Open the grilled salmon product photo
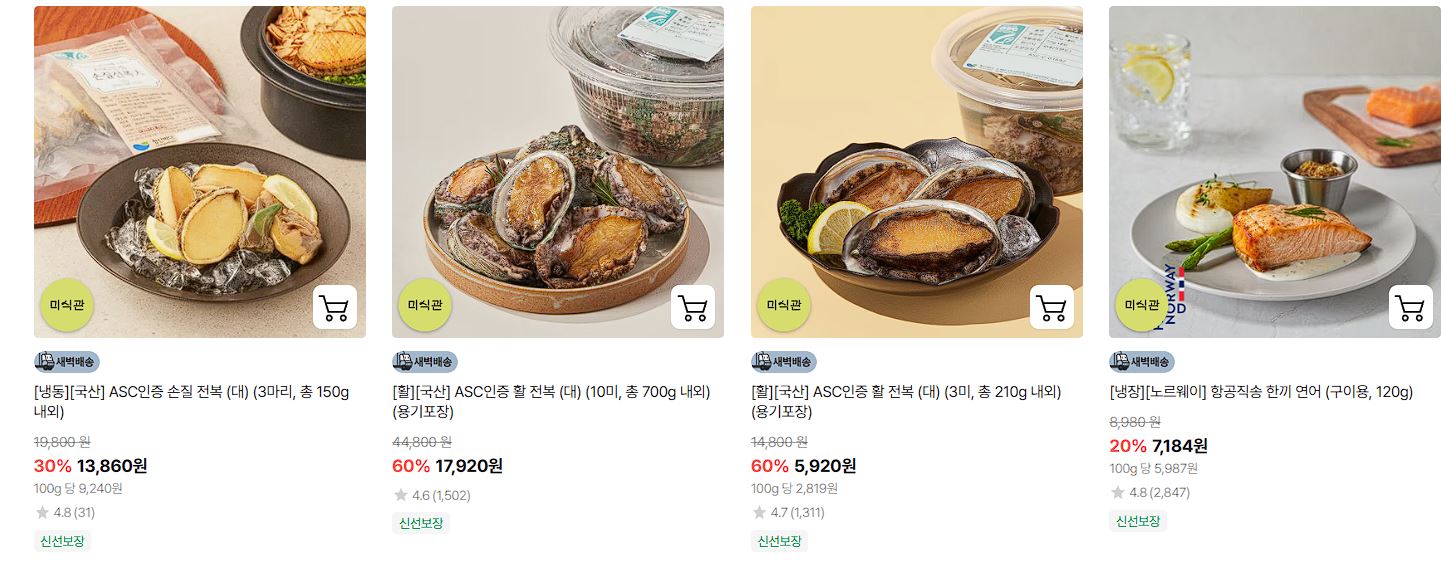 pyautogui.click(x=1275, y=172)
